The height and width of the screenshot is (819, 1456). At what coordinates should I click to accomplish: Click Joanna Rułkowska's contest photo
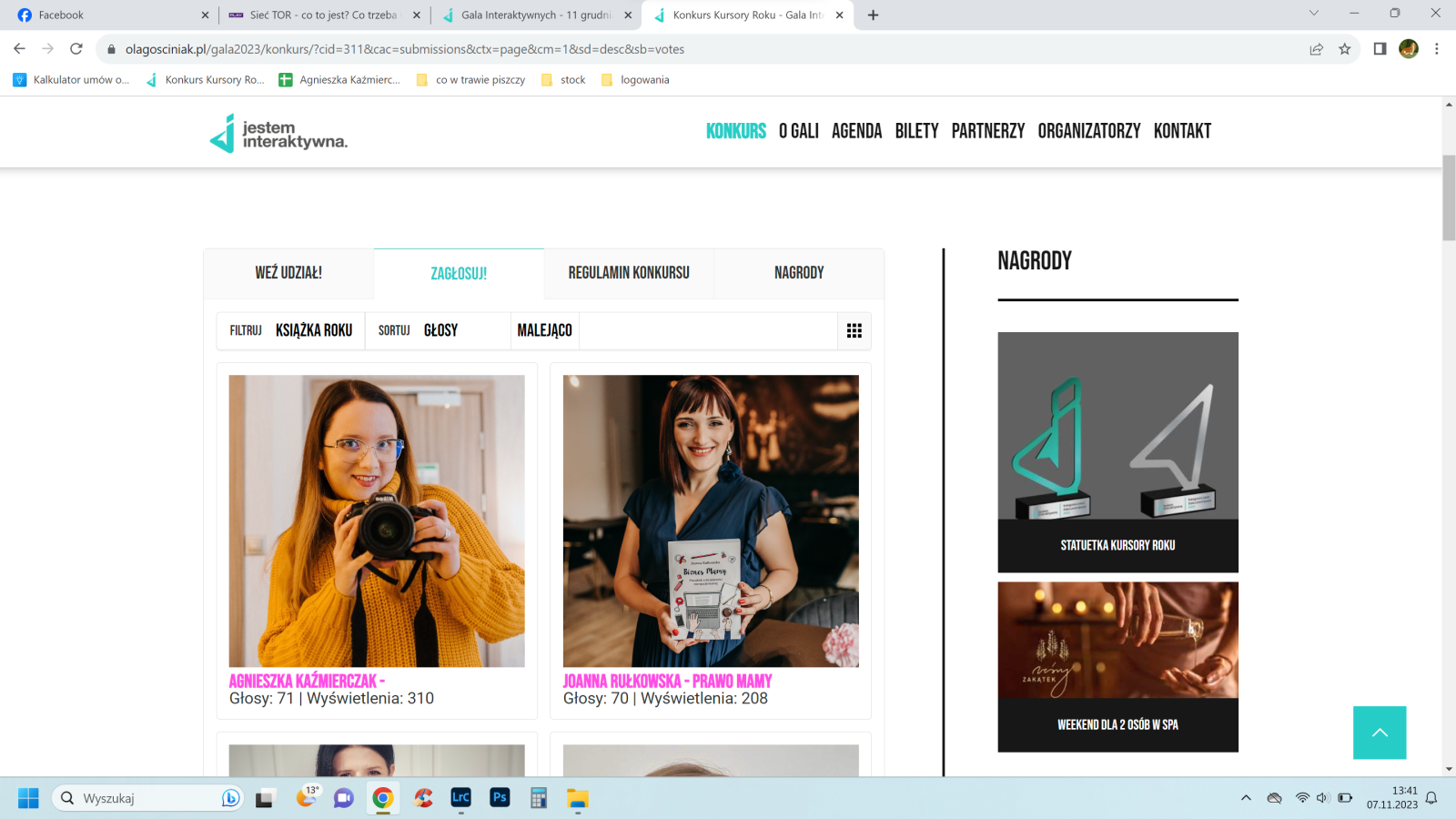tap(711, 520)
